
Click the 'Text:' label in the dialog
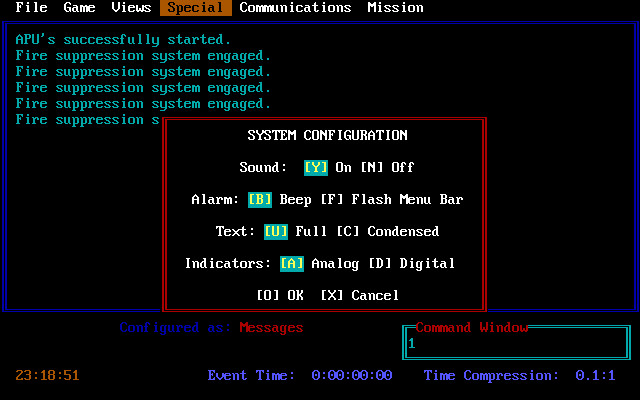236,231
